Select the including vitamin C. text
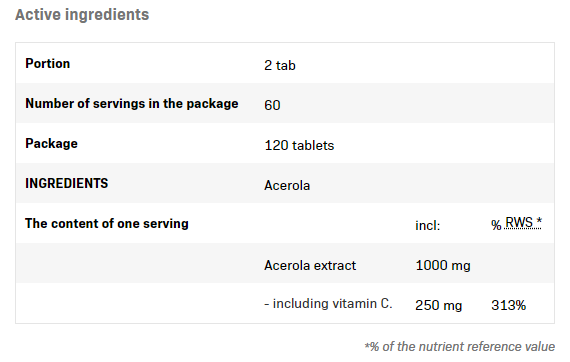This screenshot has width=570, height=362. tap(328, 303)
